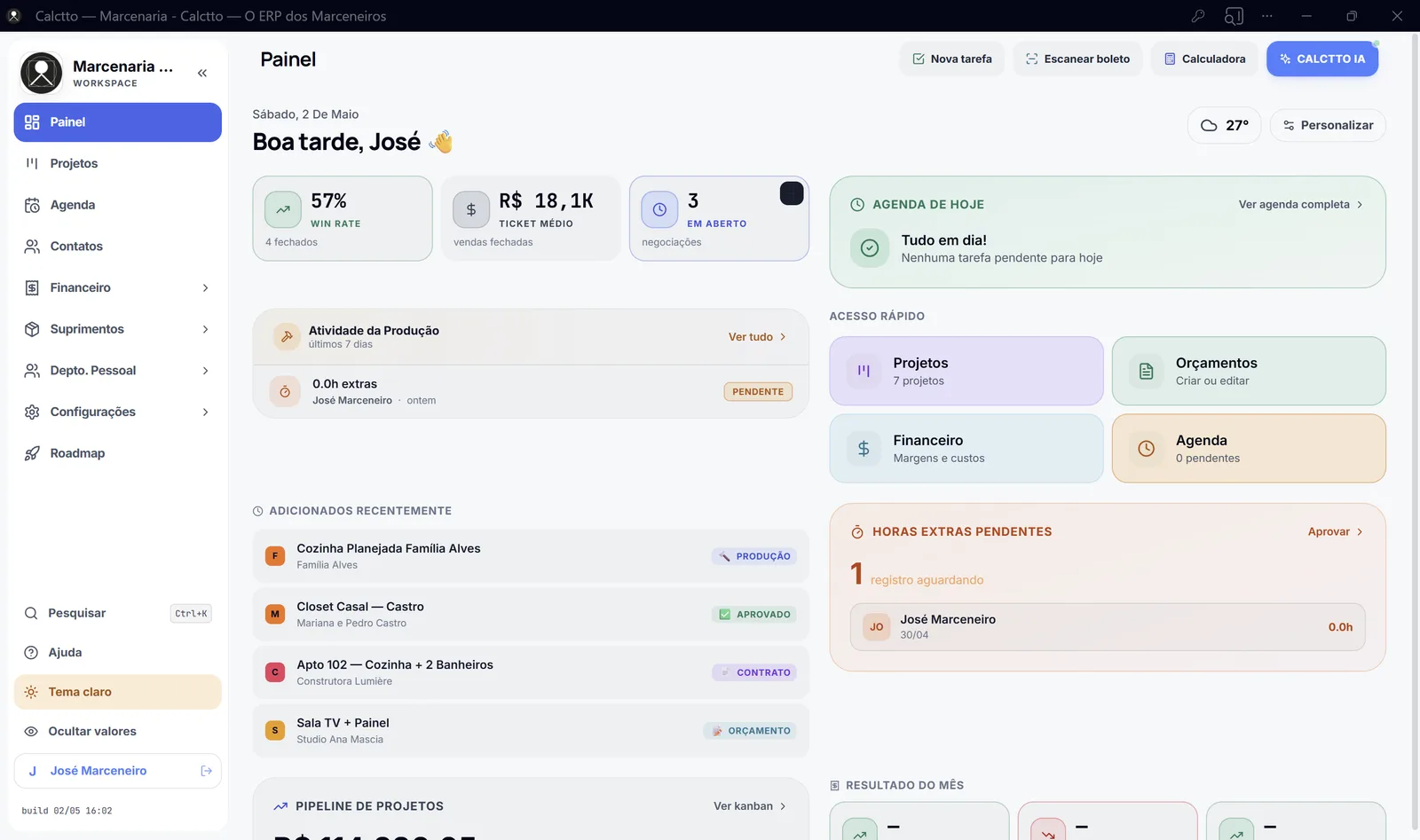Open Ajuda in the sidebar
The width and height of the screenshot is (1420, 840).
[x=118, y=653]
